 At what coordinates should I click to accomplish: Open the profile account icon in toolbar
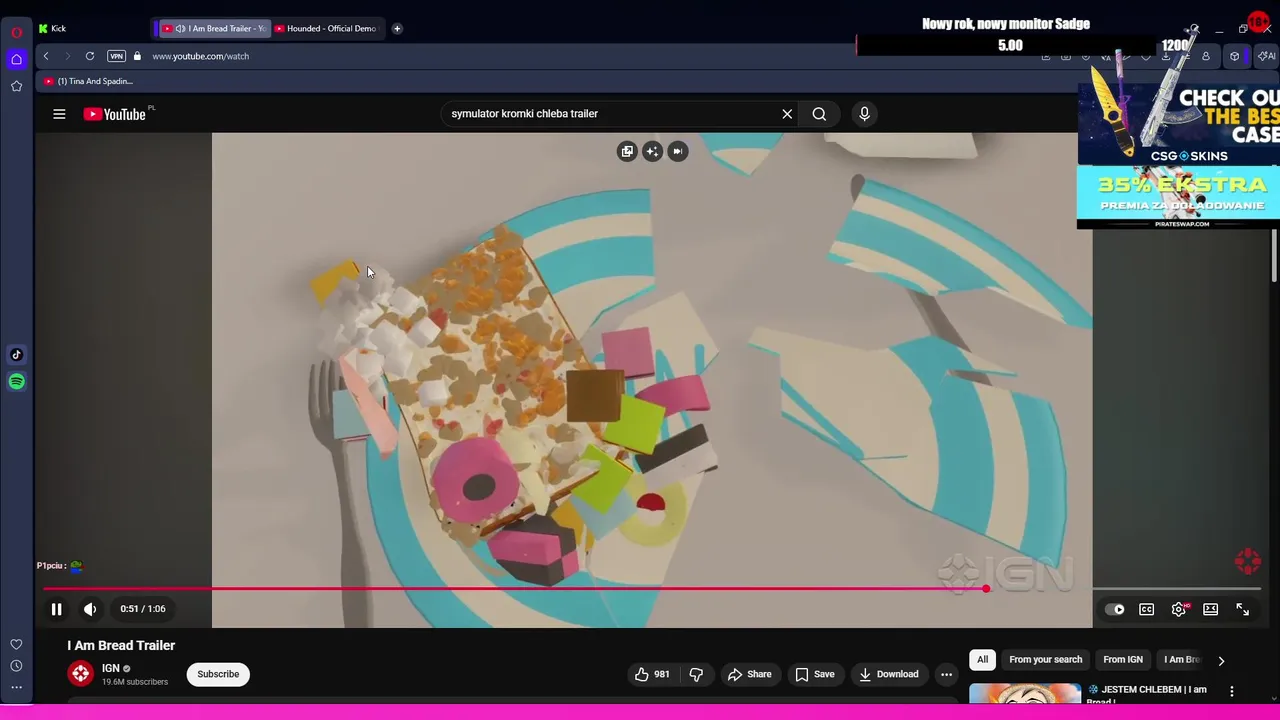click(1205, 57)
